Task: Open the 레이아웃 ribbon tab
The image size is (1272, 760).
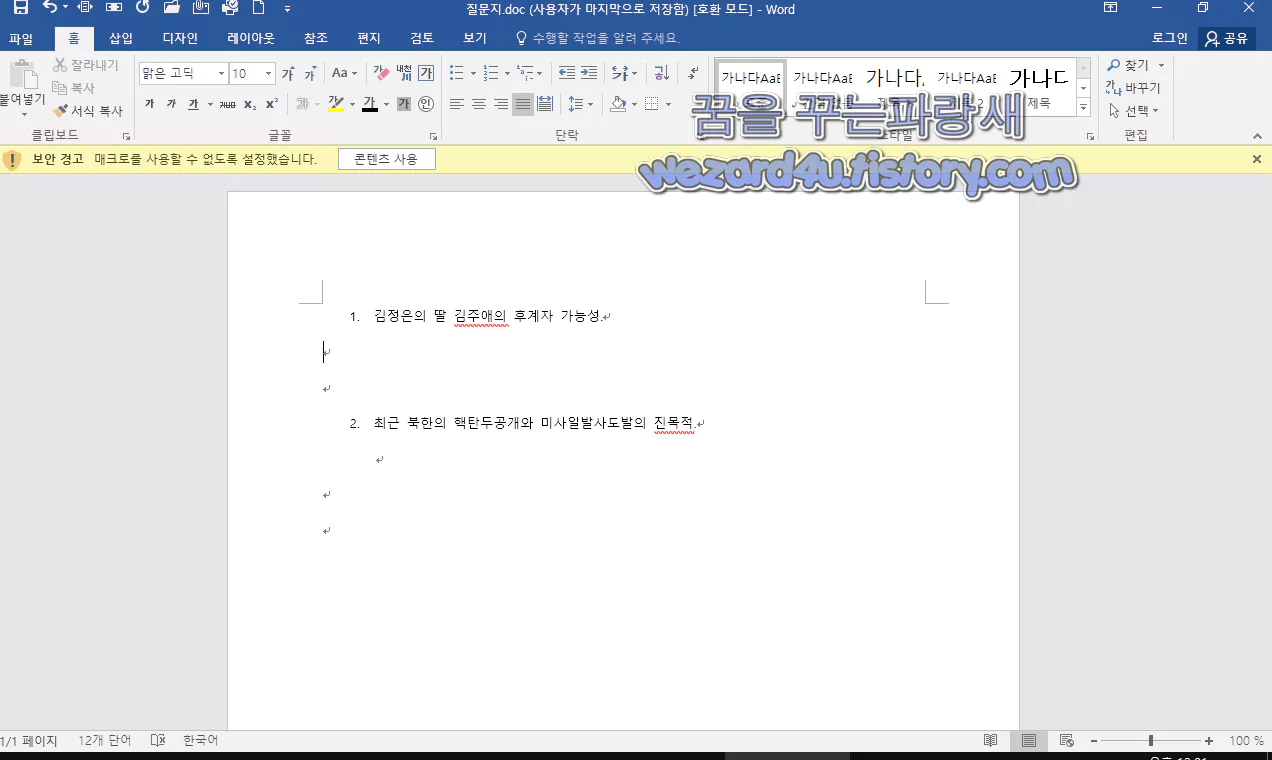Action: pyautogui.click(x=249, y=37)
